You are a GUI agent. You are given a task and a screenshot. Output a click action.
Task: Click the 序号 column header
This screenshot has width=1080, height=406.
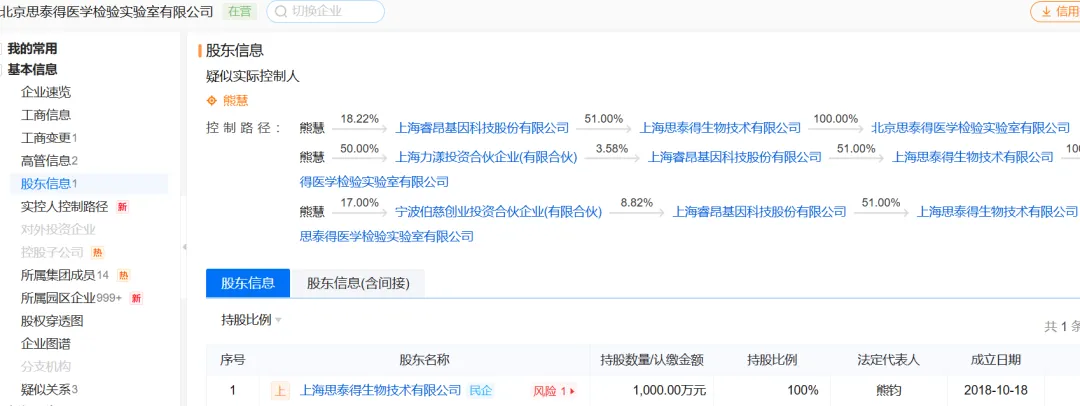click(233, 360)
